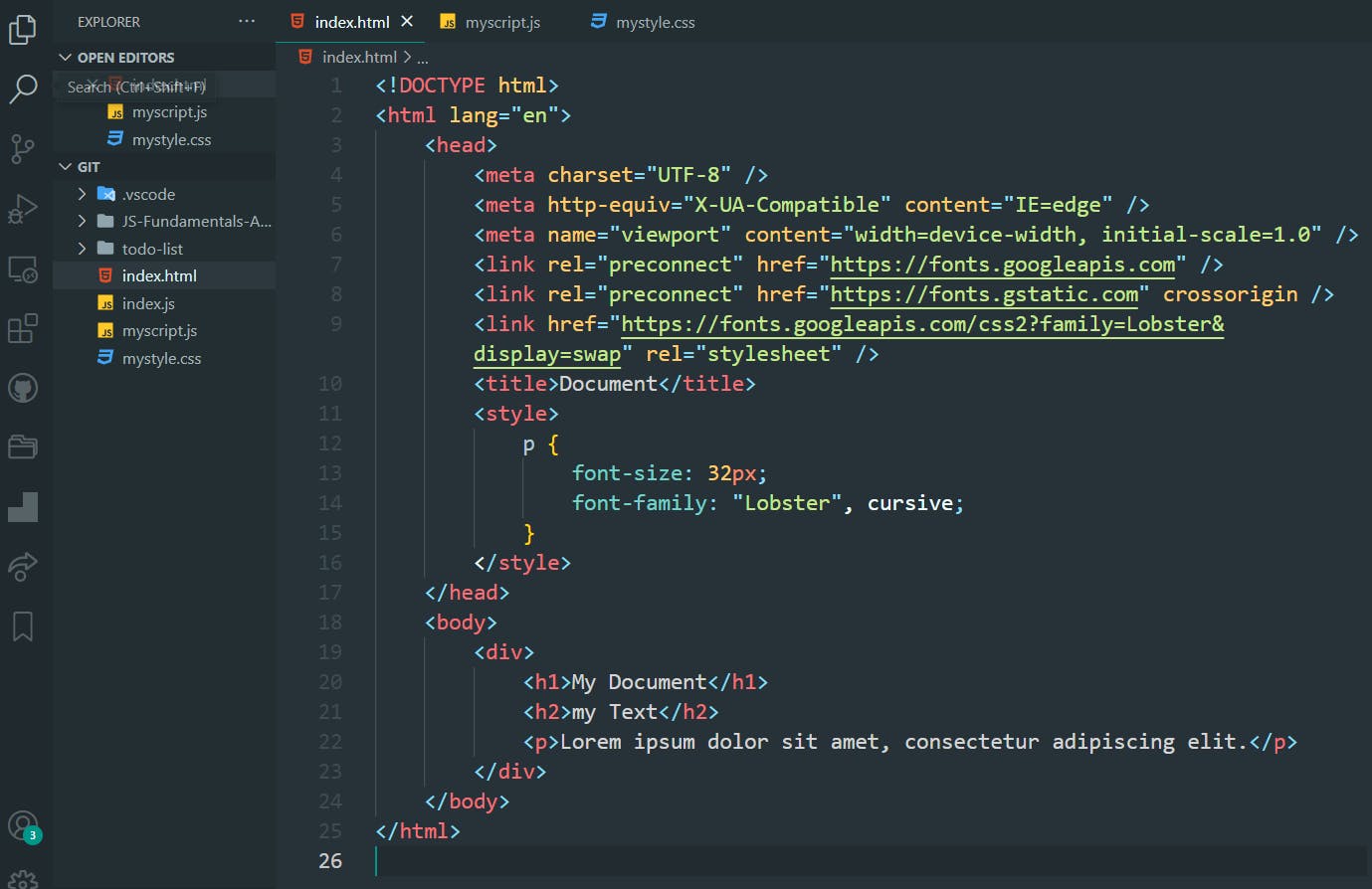Screen dimensions: 1372x889
Task: Click the https://fonts.gstatic.com link
Action: [984, 294]
